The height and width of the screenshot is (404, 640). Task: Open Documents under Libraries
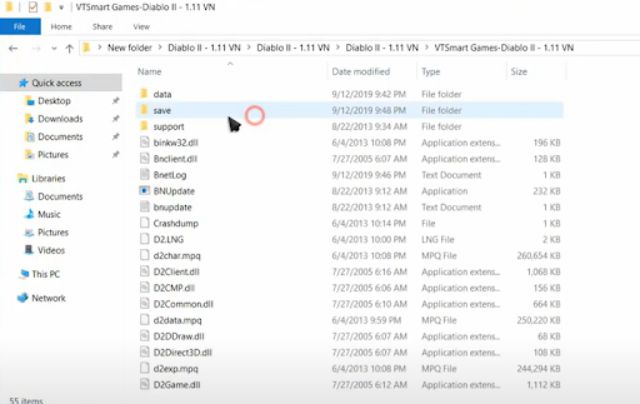[60, 197]
